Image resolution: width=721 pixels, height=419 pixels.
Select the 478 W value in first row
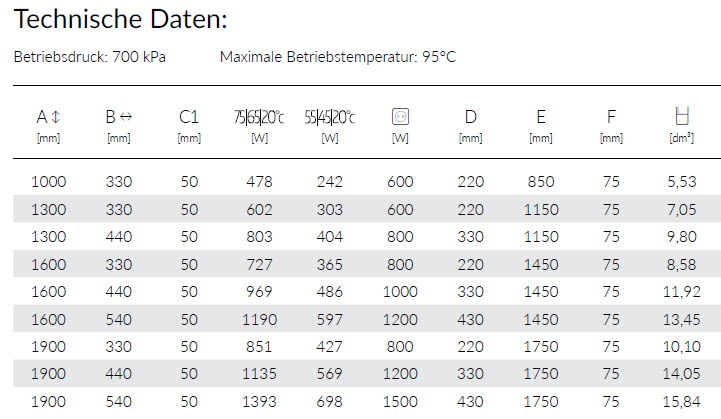[259, 182]
